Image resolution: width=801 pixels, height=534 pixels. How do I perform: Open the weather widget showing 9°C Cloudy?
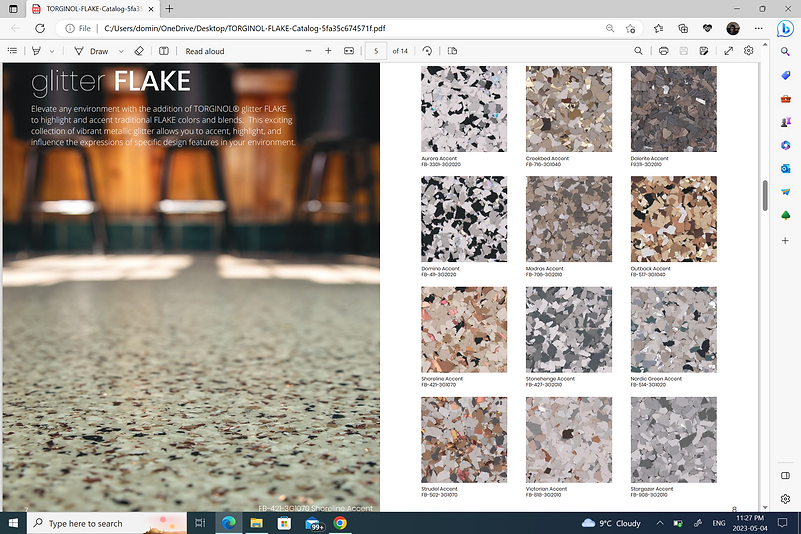pos(611,523)
